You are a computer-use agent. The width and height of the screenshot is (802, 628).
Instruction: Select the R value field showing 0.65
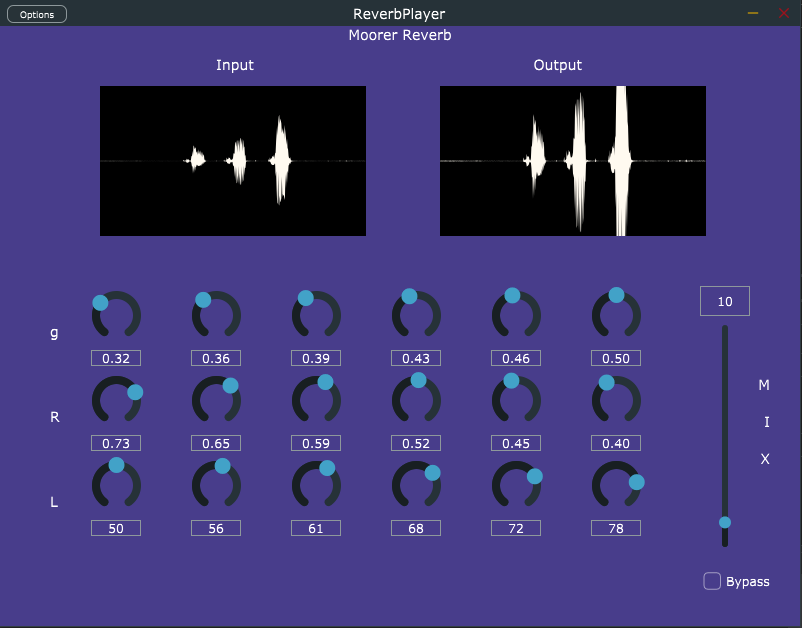tap(216, 443)
